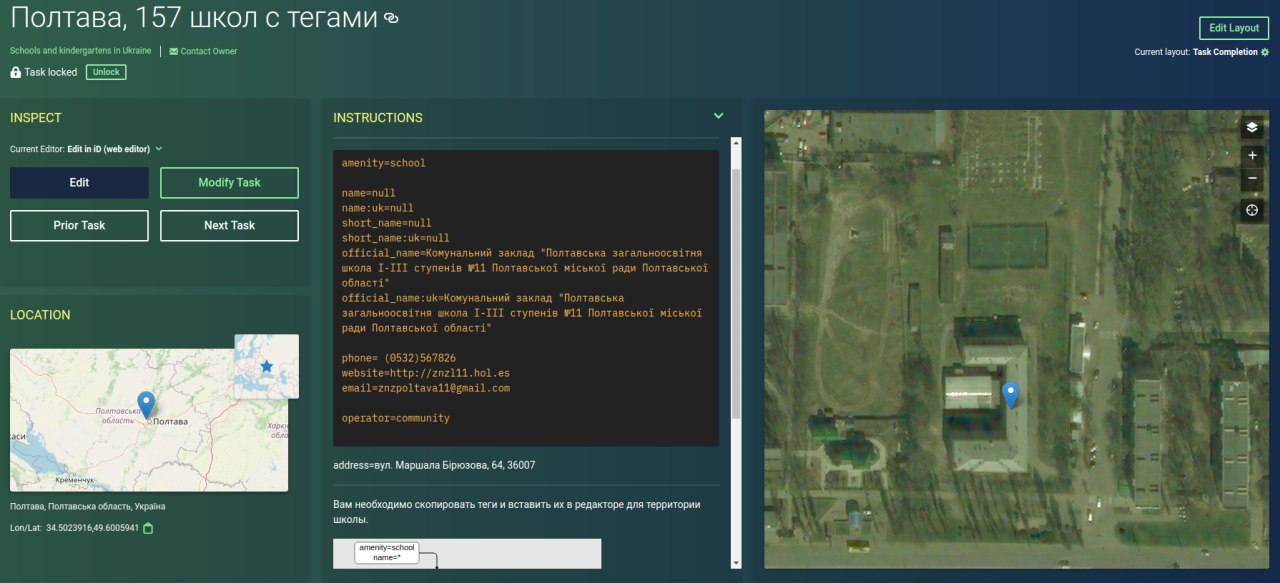Click the blue pin on location map
Image resolution: width=1280 pixels, height=583 pixels.
click(146, 405)
